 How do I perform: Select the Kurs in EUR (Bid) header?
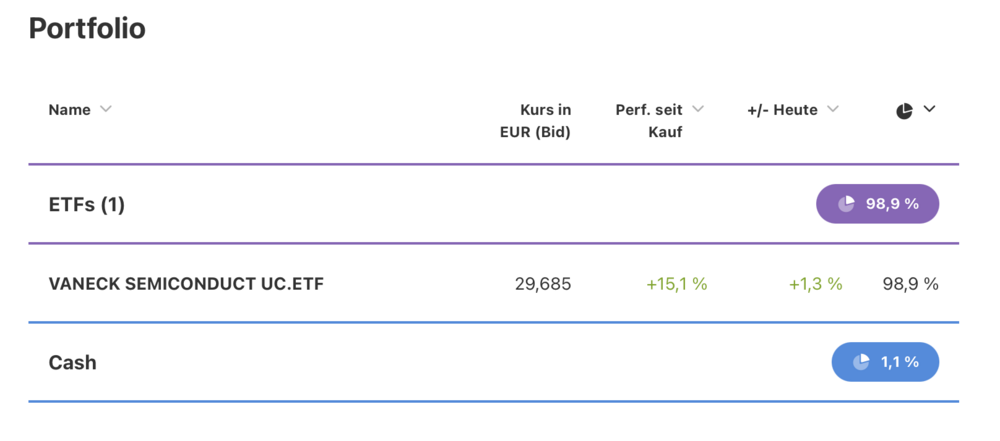pos(535,121)
